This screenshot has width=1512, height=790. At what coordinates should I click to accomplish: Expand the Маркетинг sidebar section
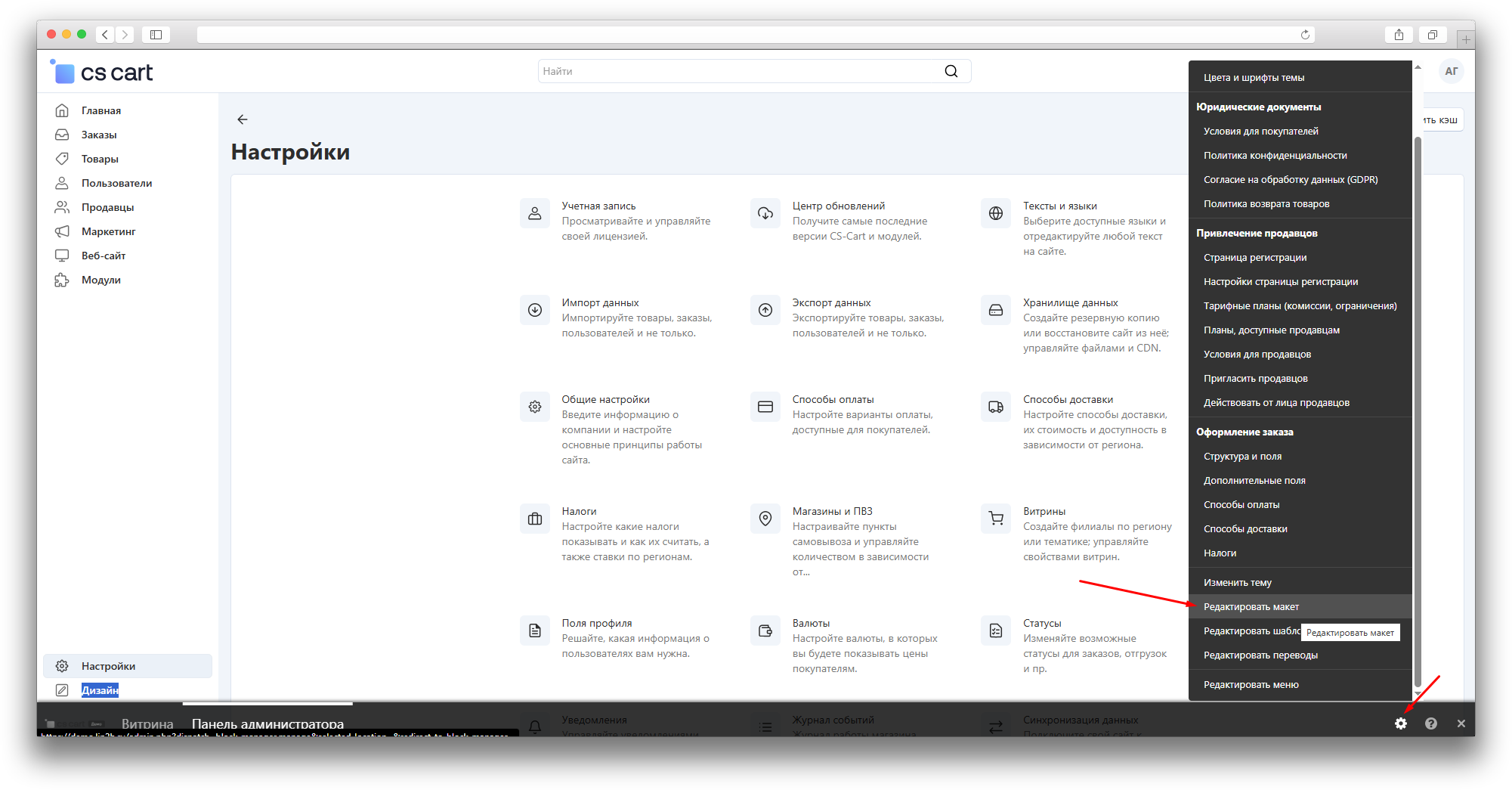tap(108, 231)
